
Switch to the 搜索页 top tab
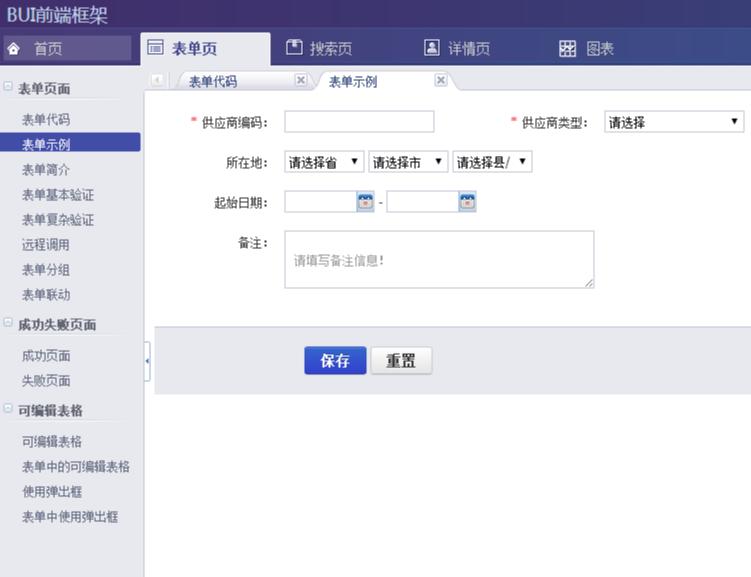318,49
